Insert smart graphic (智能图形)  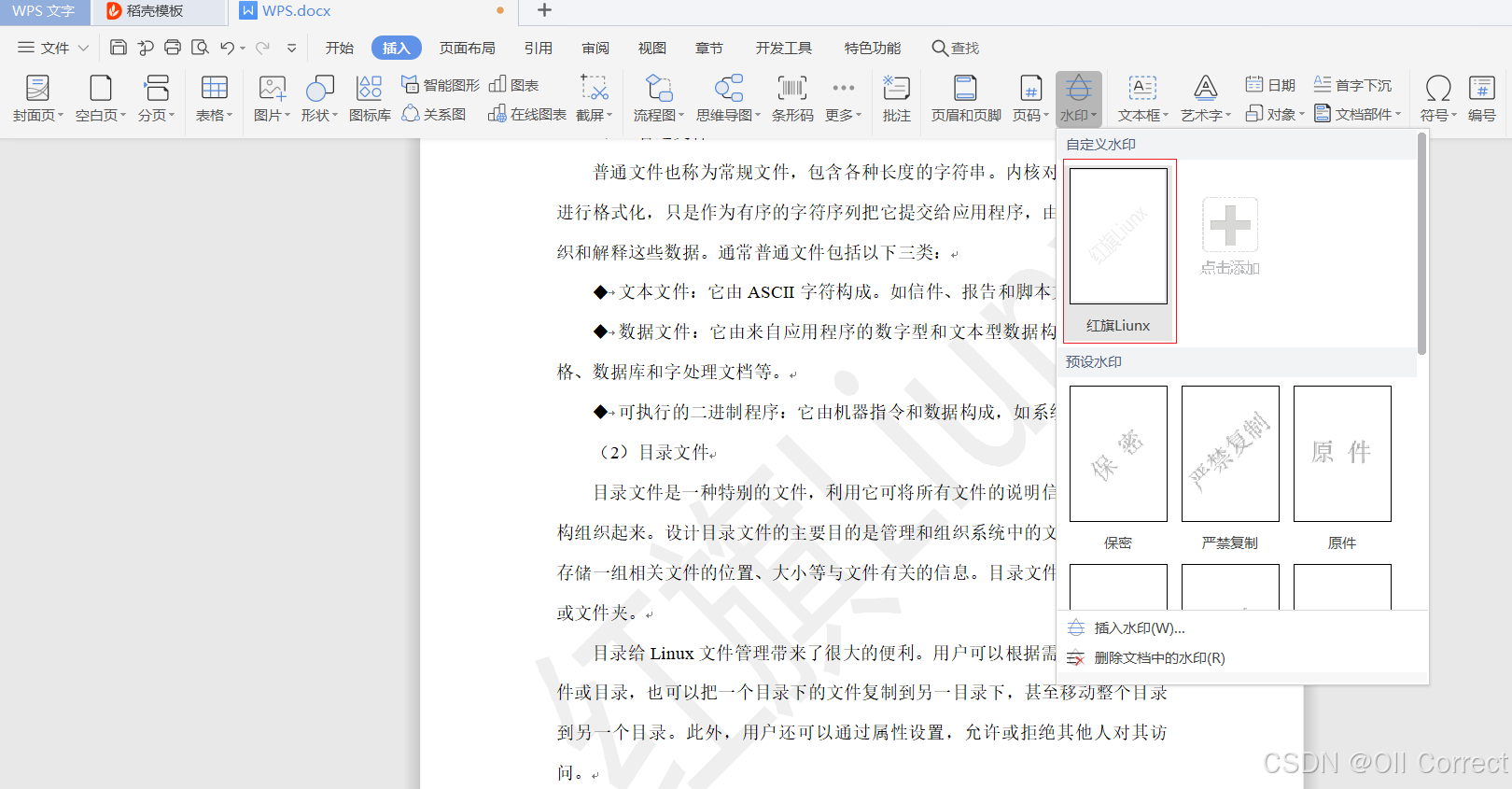pyautogui.click(x=440, y=85)
